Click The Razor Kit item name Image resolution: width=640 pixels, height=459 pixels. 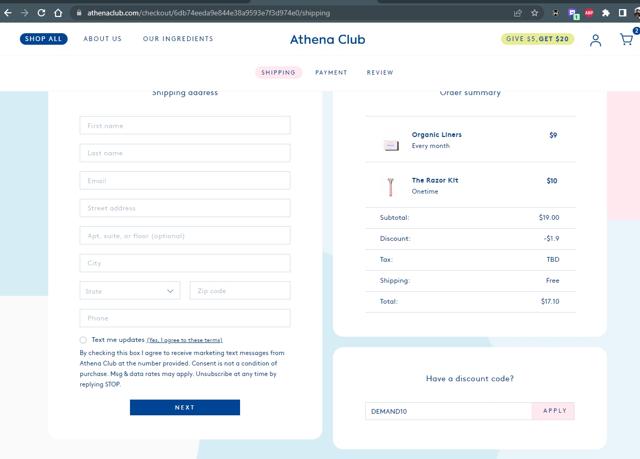(x=435, y=180)
